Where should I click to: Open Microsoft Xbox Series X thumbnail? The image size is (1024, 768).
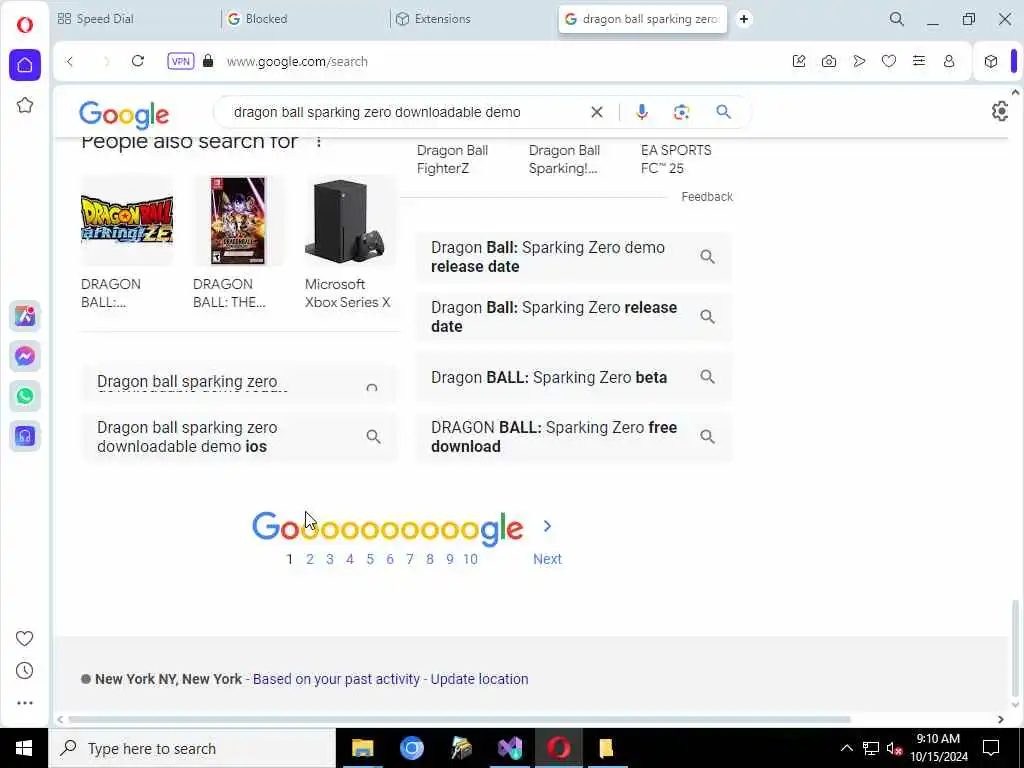351,221
